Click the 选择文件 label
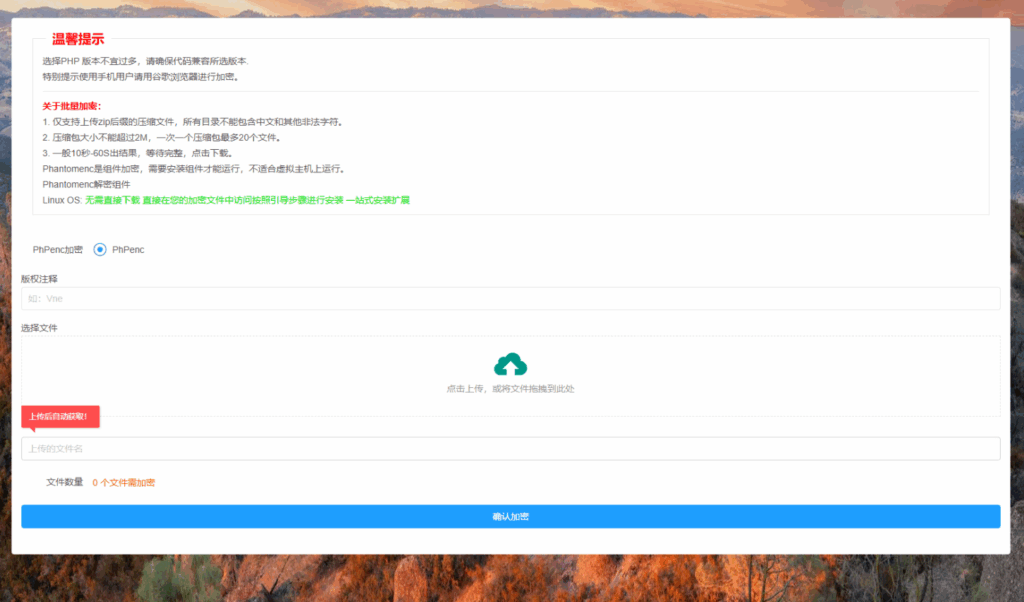The width and height of the screenshot is (1024, 602). (x=39, y=328)
